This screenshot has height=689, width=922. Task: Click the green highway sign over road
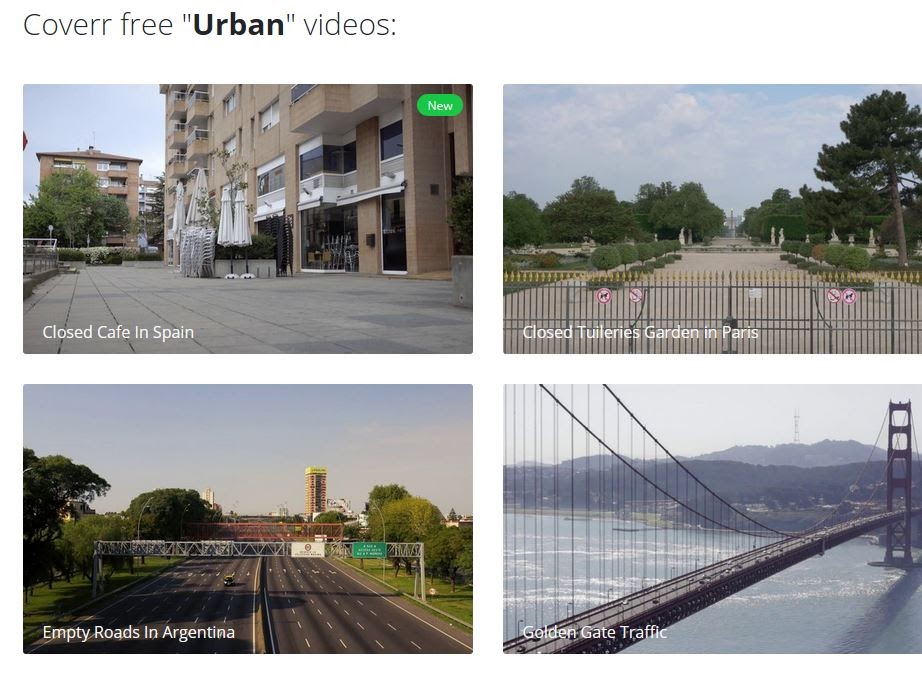[369, 550]
